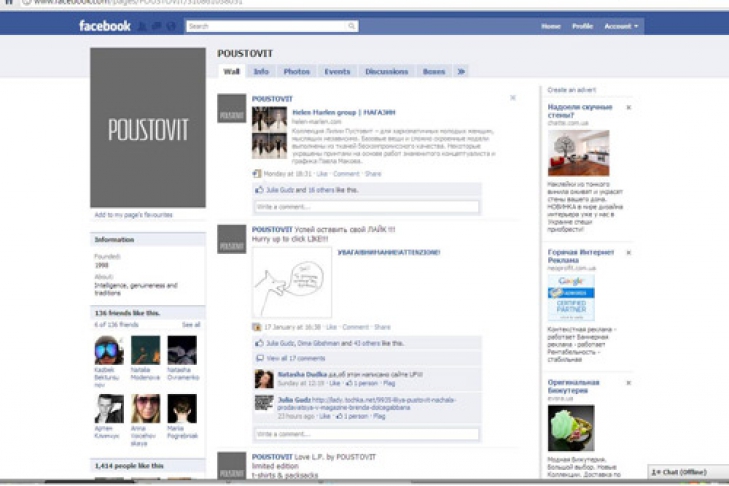Open the Chat (Offline) bar
The height and width of the screenshot is (486, 729).
[685, 472]
